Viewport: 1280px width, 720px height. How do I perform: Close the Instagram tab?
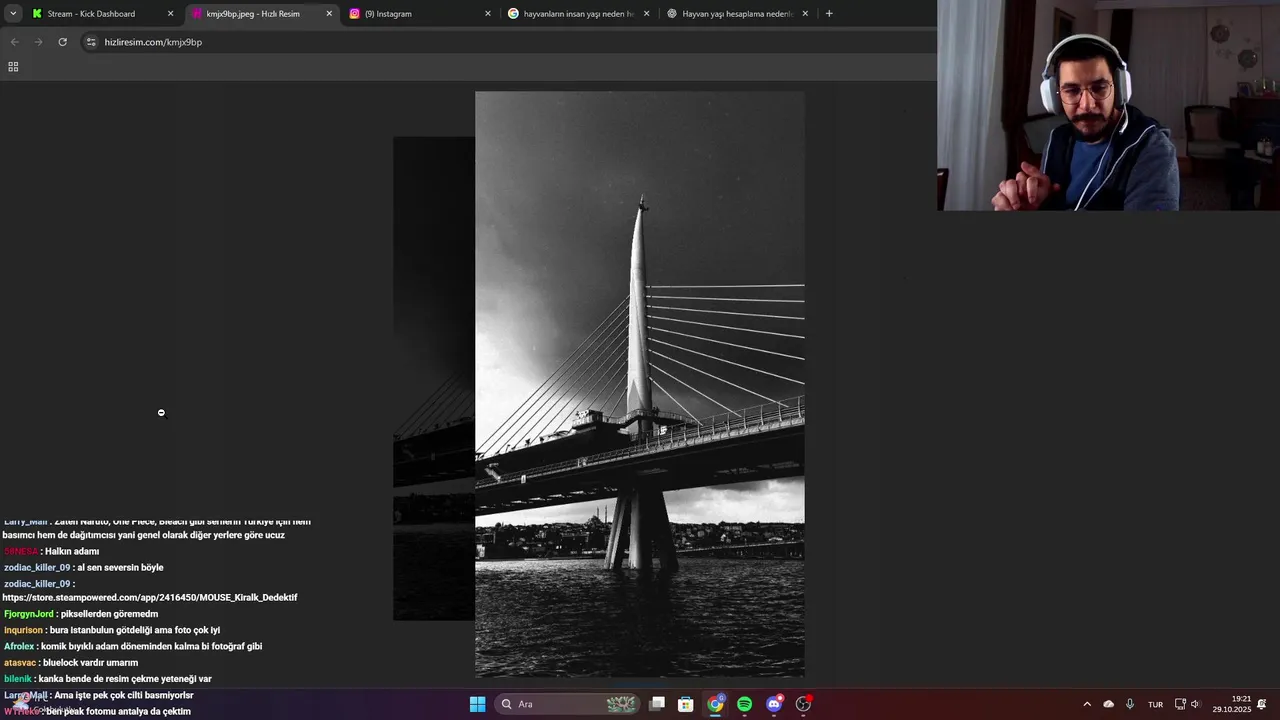tap(488, 14)
